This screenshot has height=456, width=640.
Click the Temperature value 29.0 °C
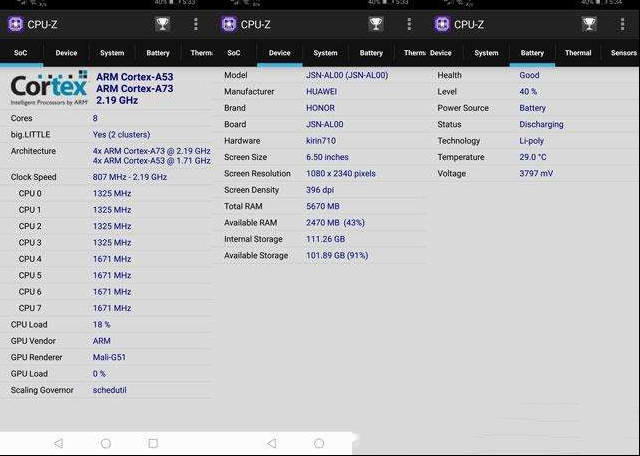[533, 157]
